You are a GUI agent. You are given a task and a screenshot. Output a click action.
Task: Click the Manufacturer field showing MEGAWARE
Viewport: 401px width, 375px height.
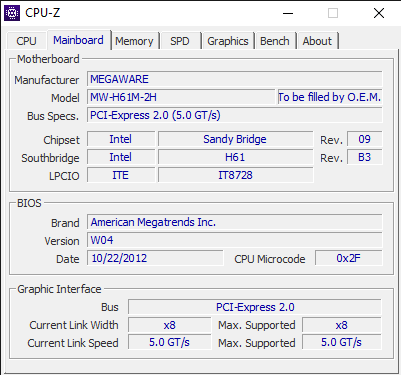click(x=235, y=79)
